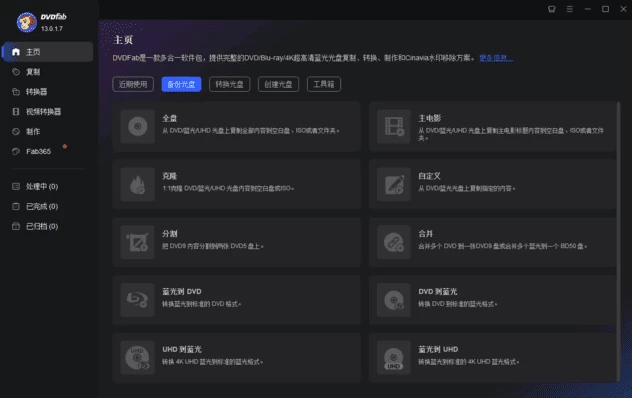
Task: Click the creator icon beside 制作
Action: pyautogui.click(x=16, y=131)
